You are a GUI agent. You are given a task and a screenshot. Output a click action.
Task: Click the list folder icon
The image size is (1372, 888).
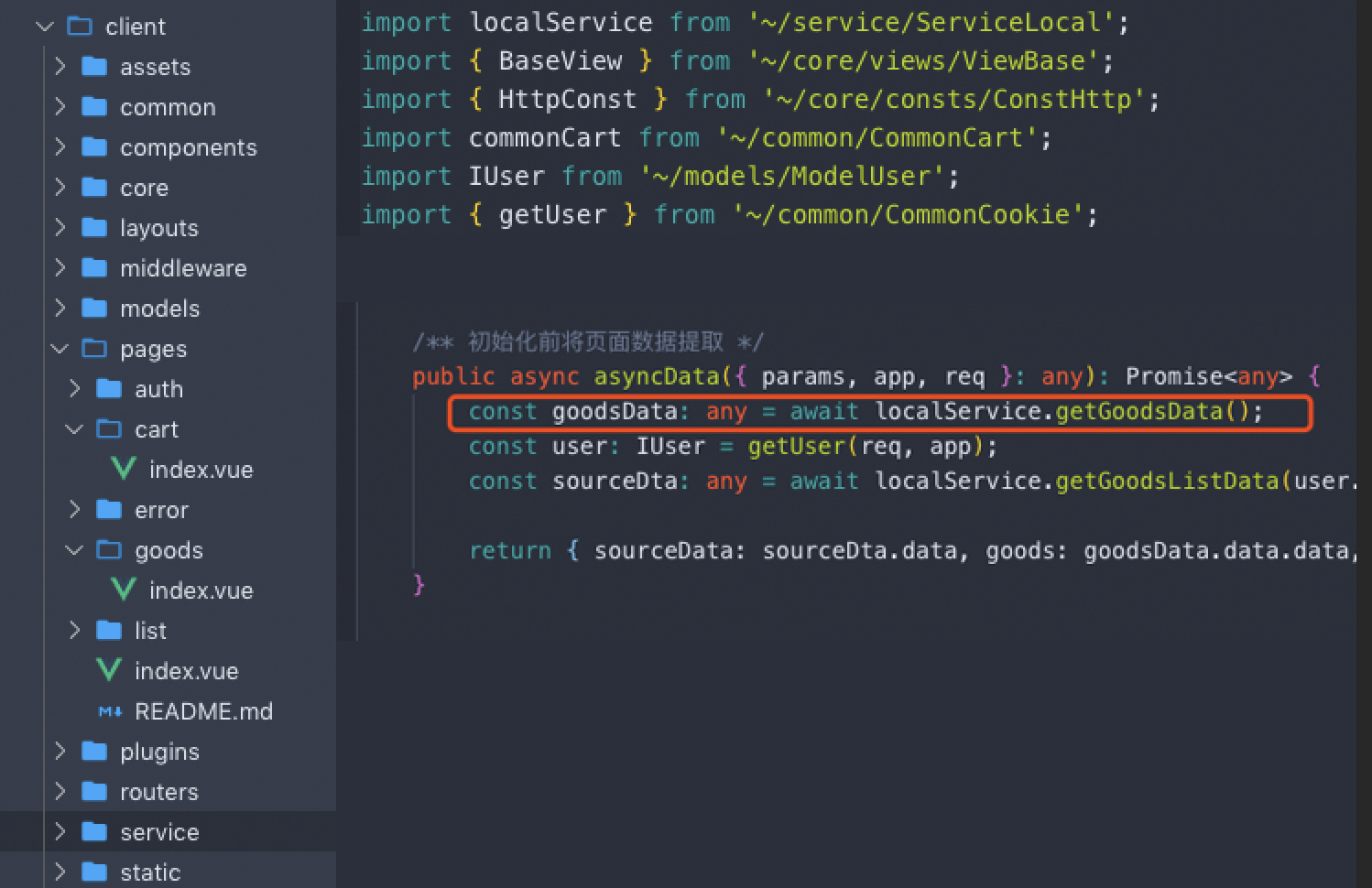coord(109,630)
